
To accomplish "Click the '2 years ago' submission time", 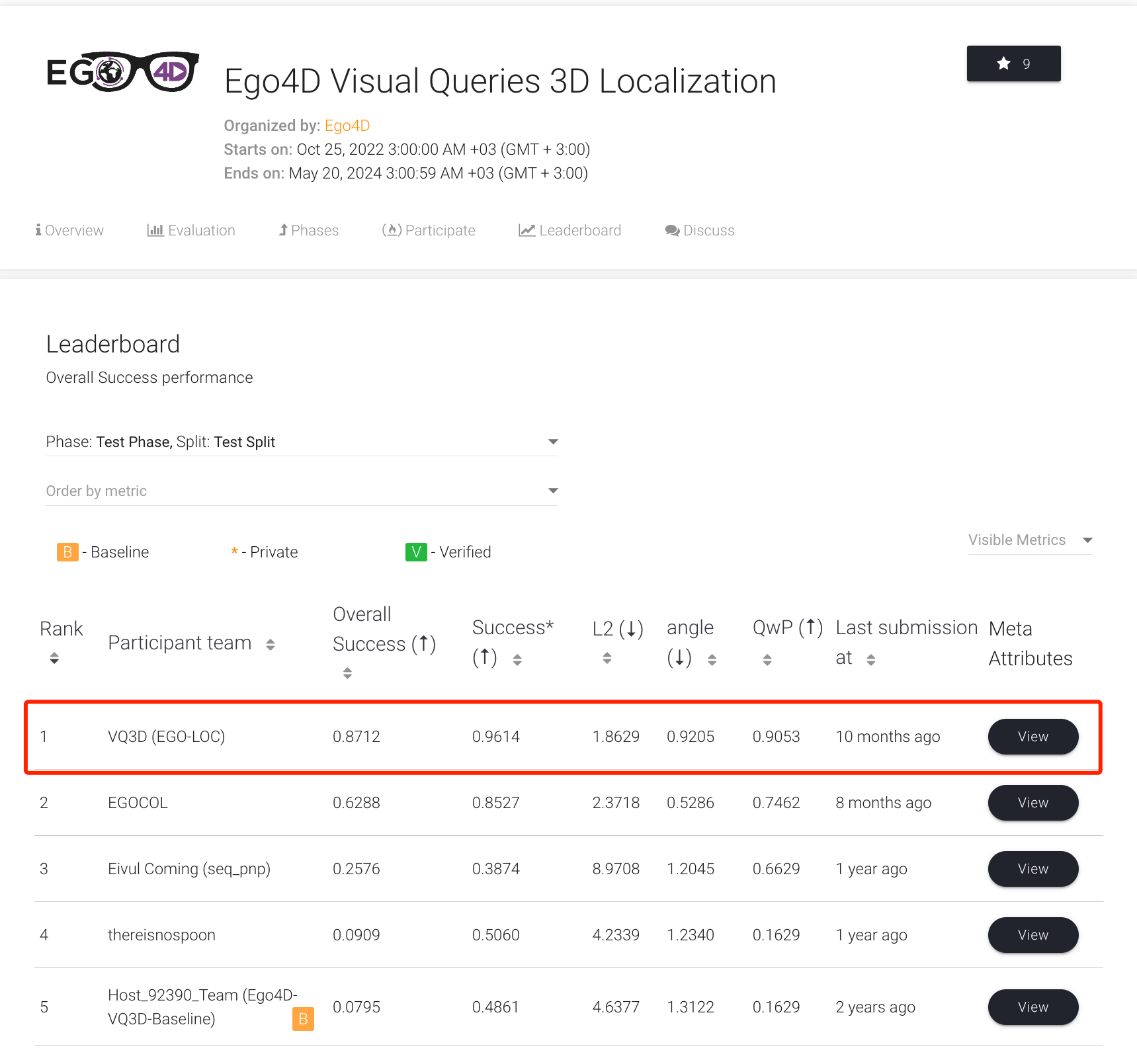I will [875, 1007].
